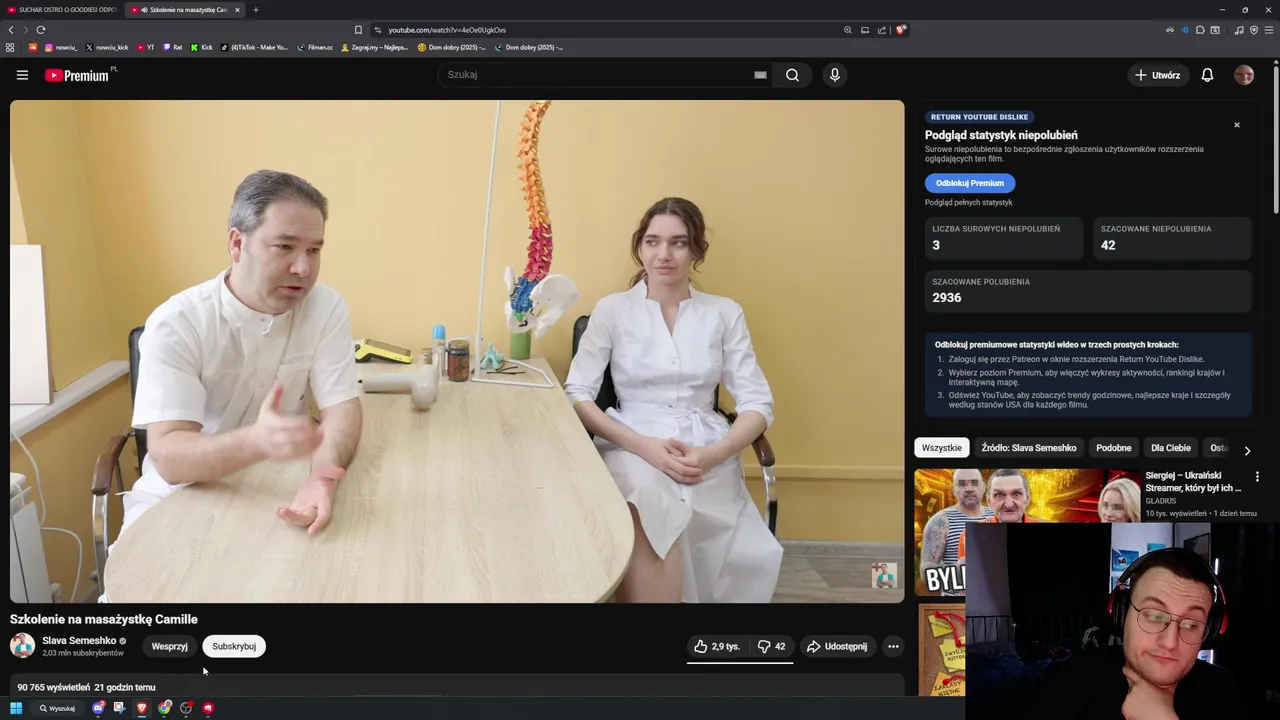Click the Utwórz create button
Image resolution: width=1280 pixels, height=720 pixels.
click(x=1157, y=75)
